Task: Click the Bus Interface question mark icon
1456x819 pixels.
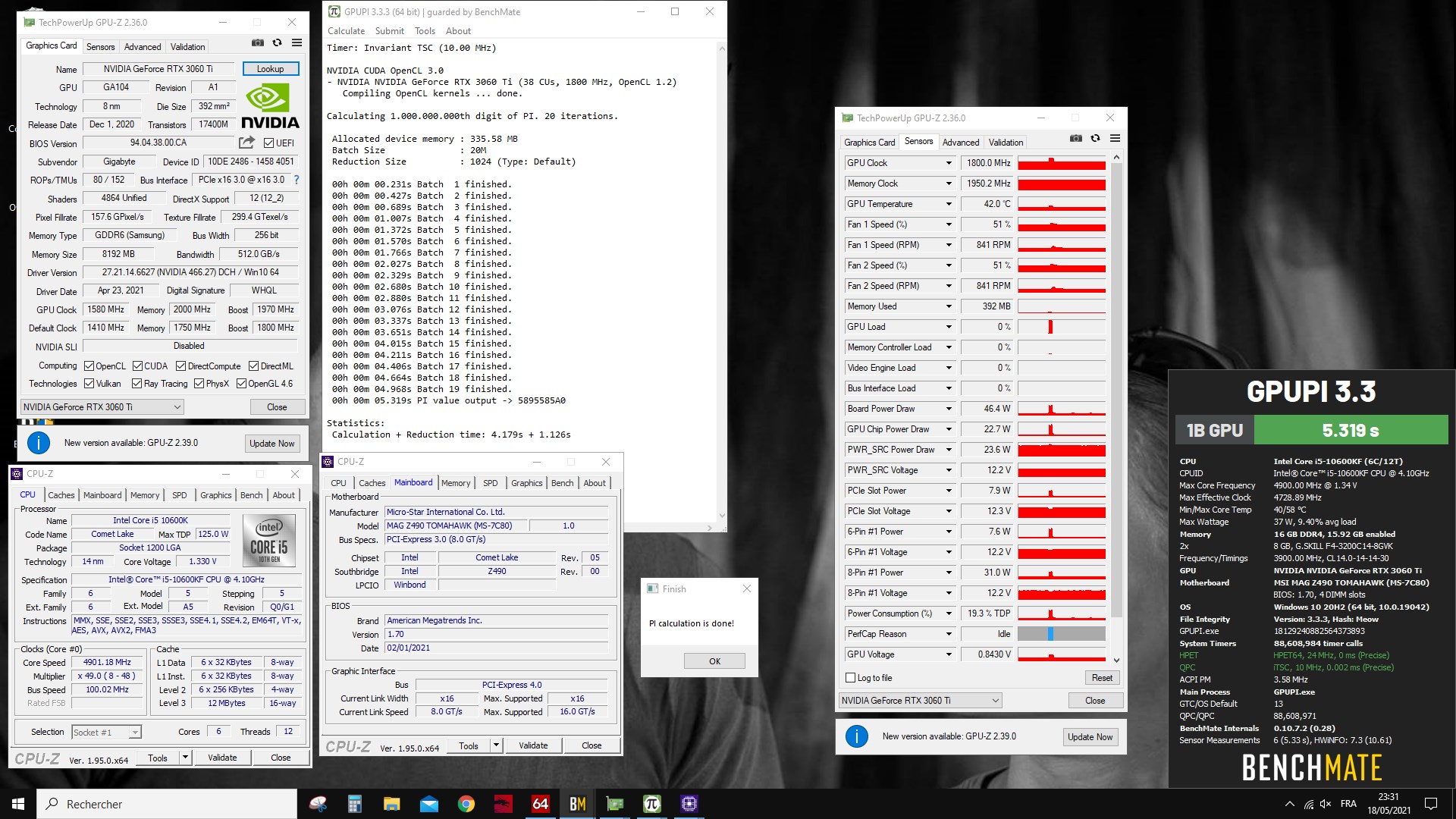Action: 297,180
